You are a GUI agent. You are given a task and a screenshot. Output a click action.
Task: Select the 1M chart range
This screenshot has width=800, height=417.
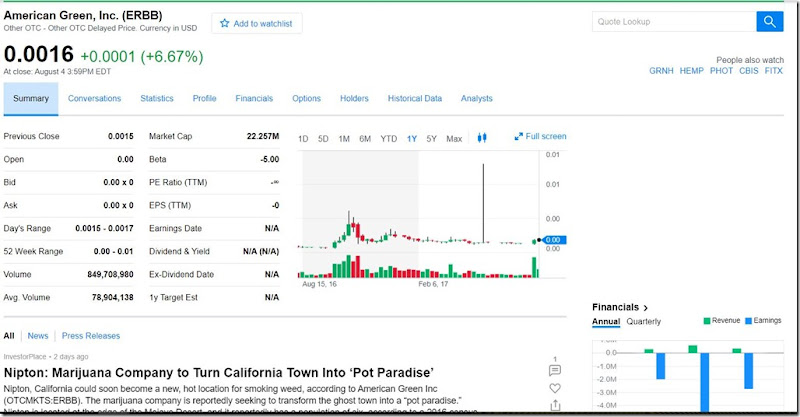(344, 139)
